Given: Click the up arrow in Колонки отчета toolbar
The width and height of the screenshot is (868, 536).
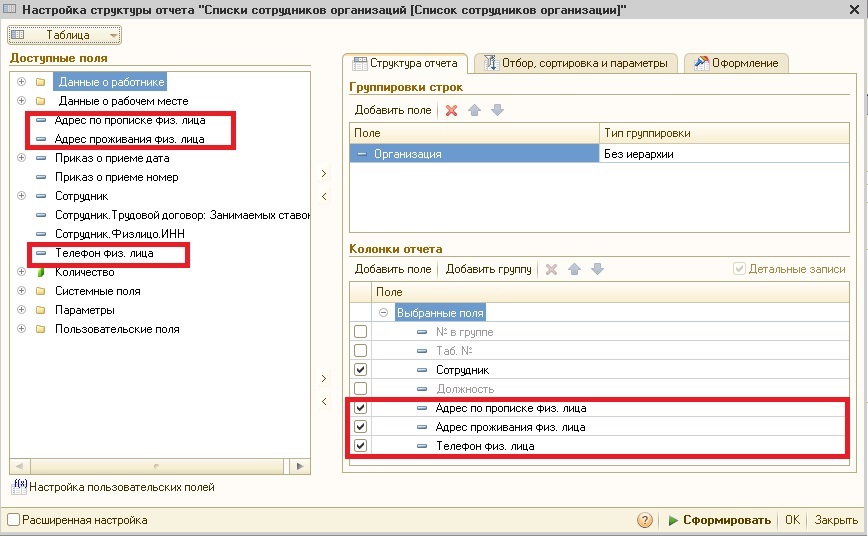Looking at the screenshot, I should pos(575,269).
